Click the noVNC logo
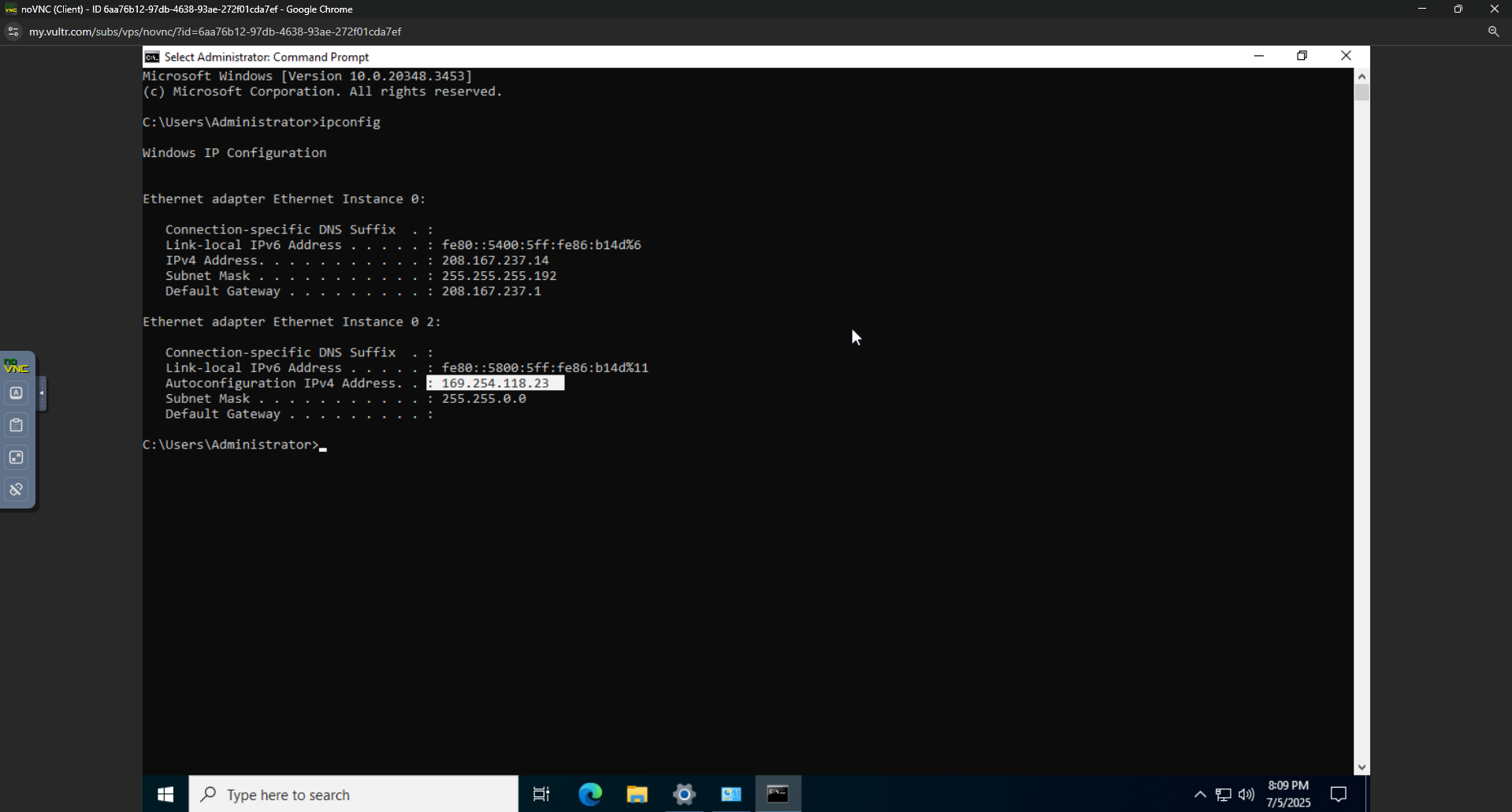The width and height of the screenshot is (1512, 812). (x=16, y=367)
